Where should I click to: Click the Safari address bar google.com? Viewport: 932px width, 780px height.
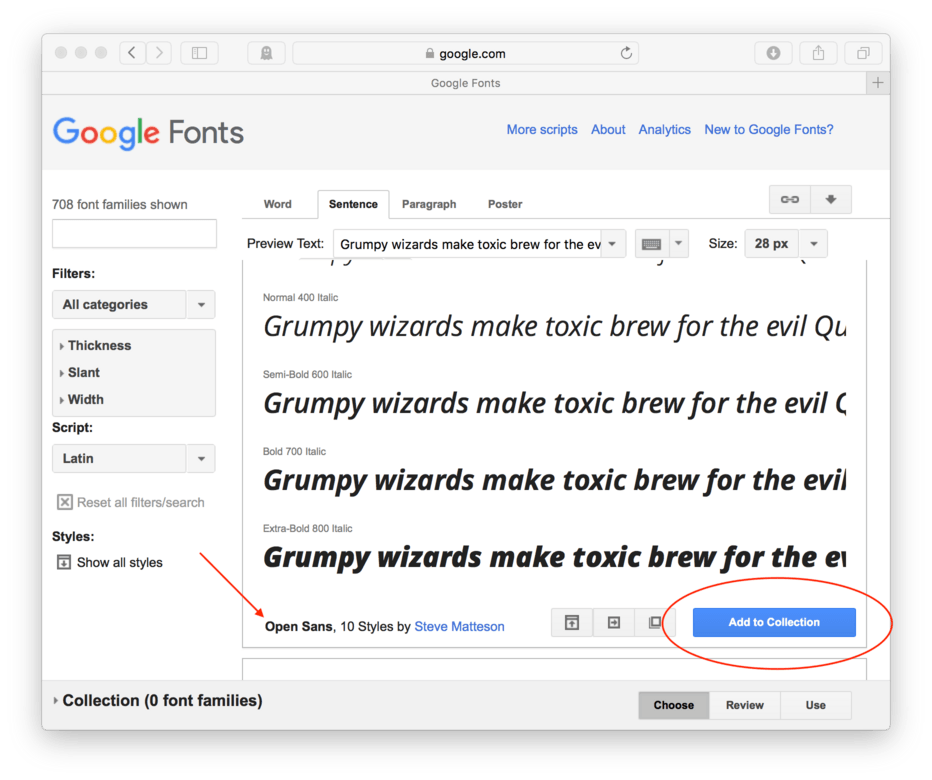[465, 53]
